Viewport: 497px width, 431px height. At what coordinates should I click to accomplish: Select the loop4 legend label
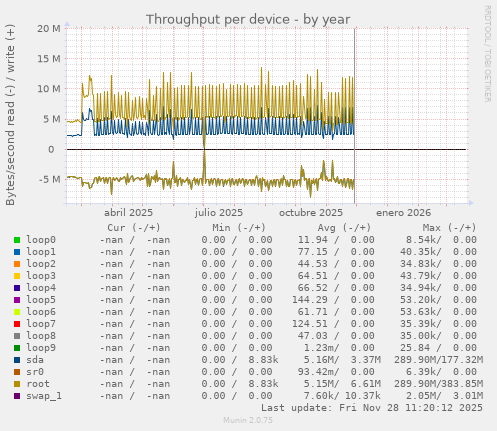pyautogui.click(x=41, y=288)
